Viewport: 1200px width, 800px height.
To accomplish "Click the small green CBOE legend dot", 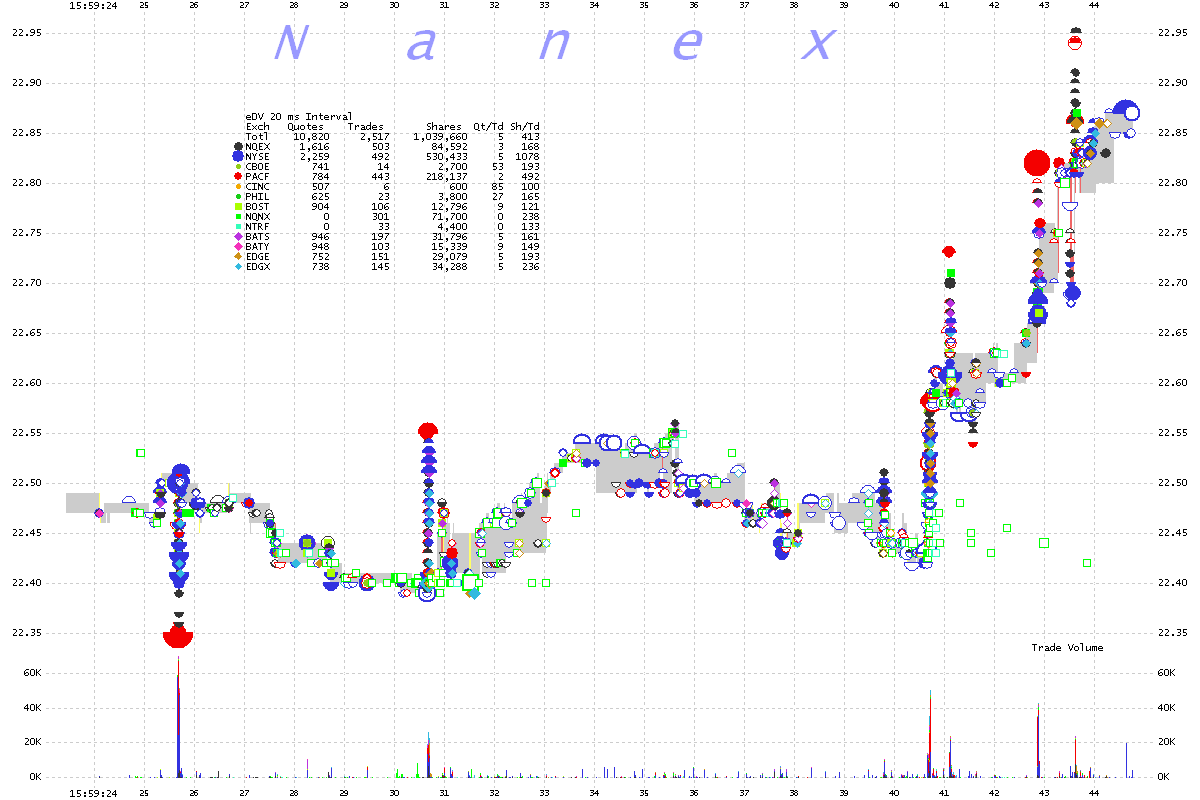I will click(x=238, y=166).
